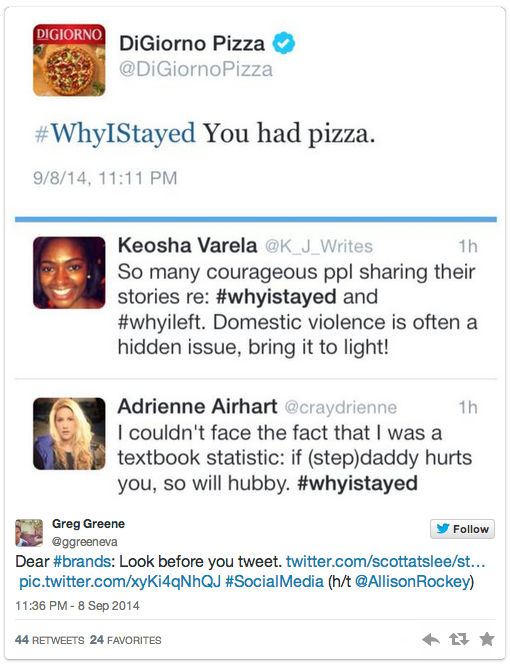
Task: Click the reply arrow icon
Action: (431, 639)
